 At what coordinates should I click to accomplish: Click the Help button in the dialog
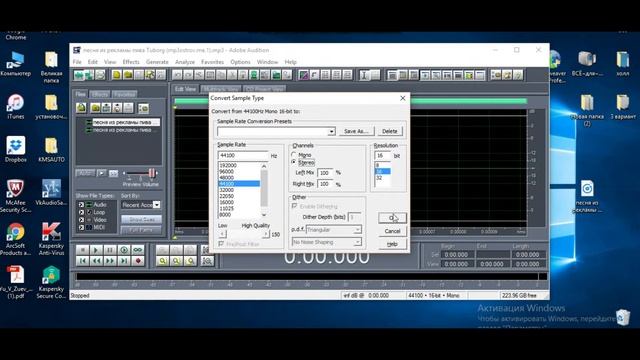392,244
